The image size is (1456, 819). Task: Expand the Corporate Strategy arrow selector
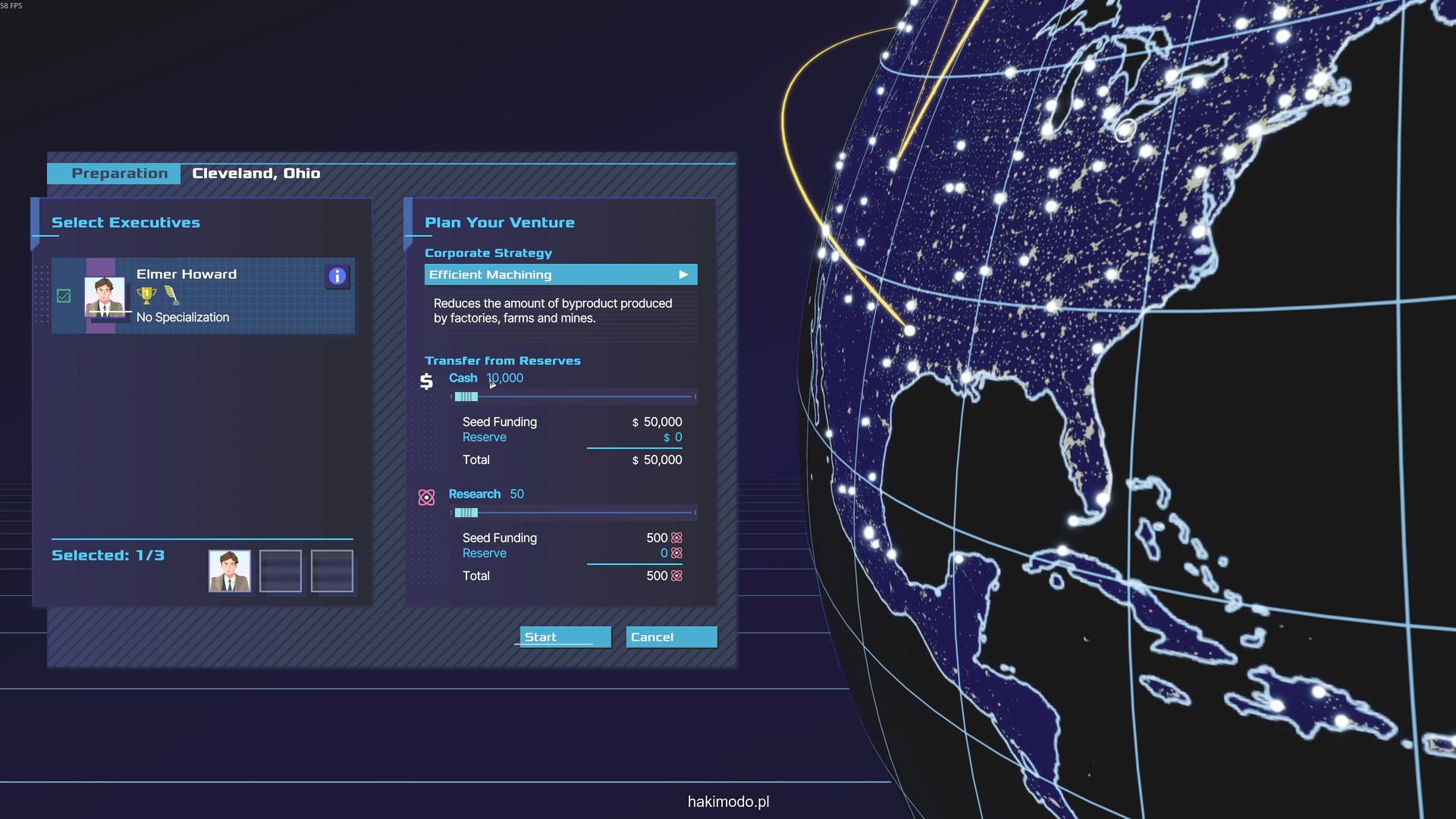click(683, 275)
